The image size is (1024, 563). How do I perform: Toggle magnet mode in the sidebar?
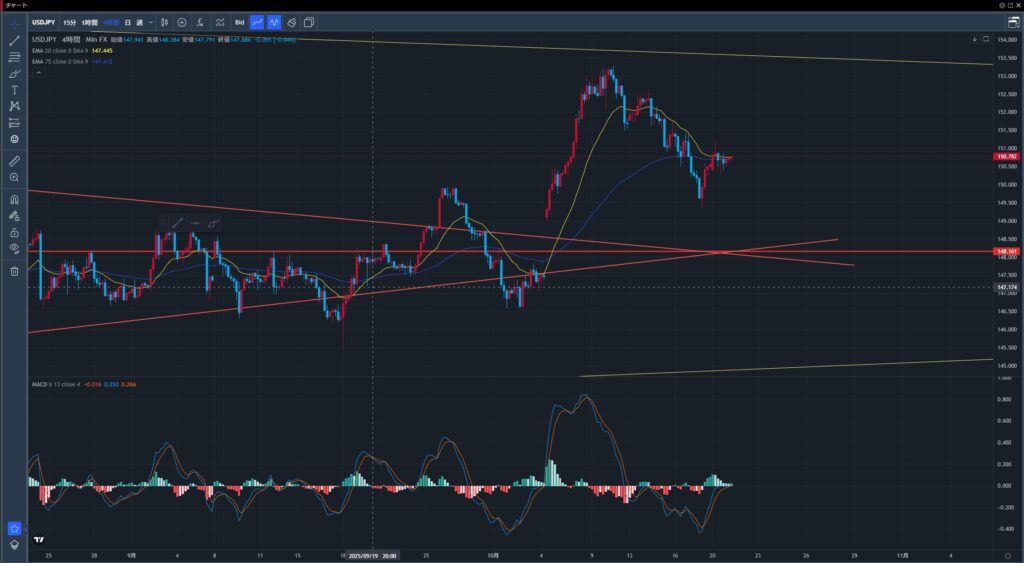tap(14, 199)
